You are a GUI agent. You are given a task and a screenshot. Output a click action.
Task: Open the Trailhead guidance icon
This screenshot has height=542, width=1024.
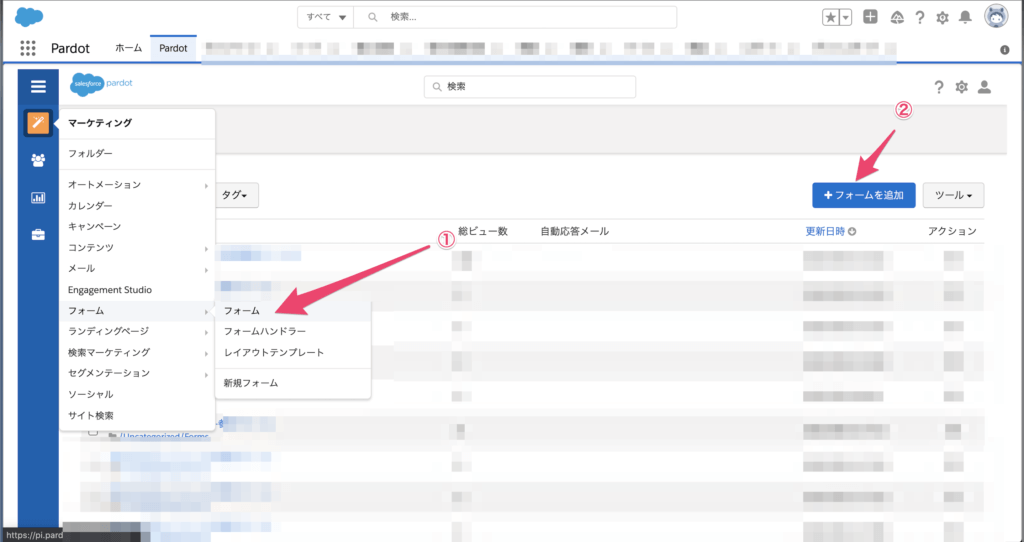pos(897,18)
